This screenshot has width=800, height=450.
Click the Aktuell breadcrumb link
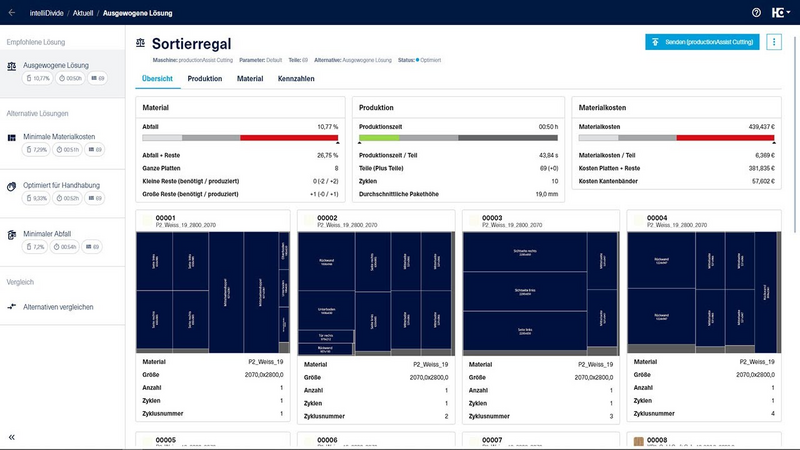point(84,12)
